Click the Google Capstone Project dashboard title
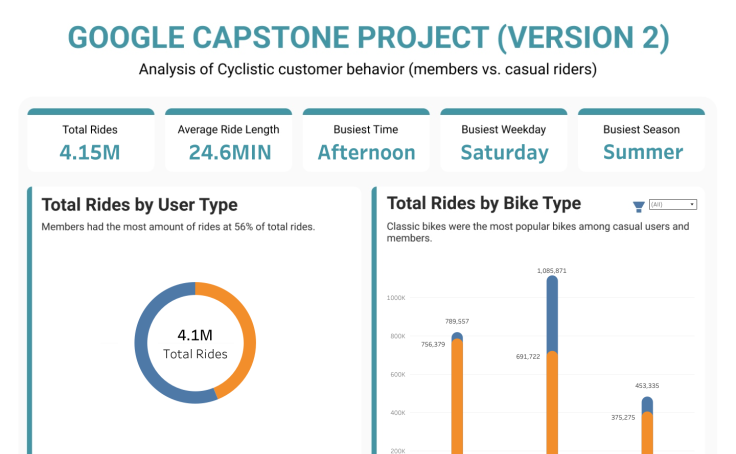The width and height of the screenshot is (736, 454). 368,38
